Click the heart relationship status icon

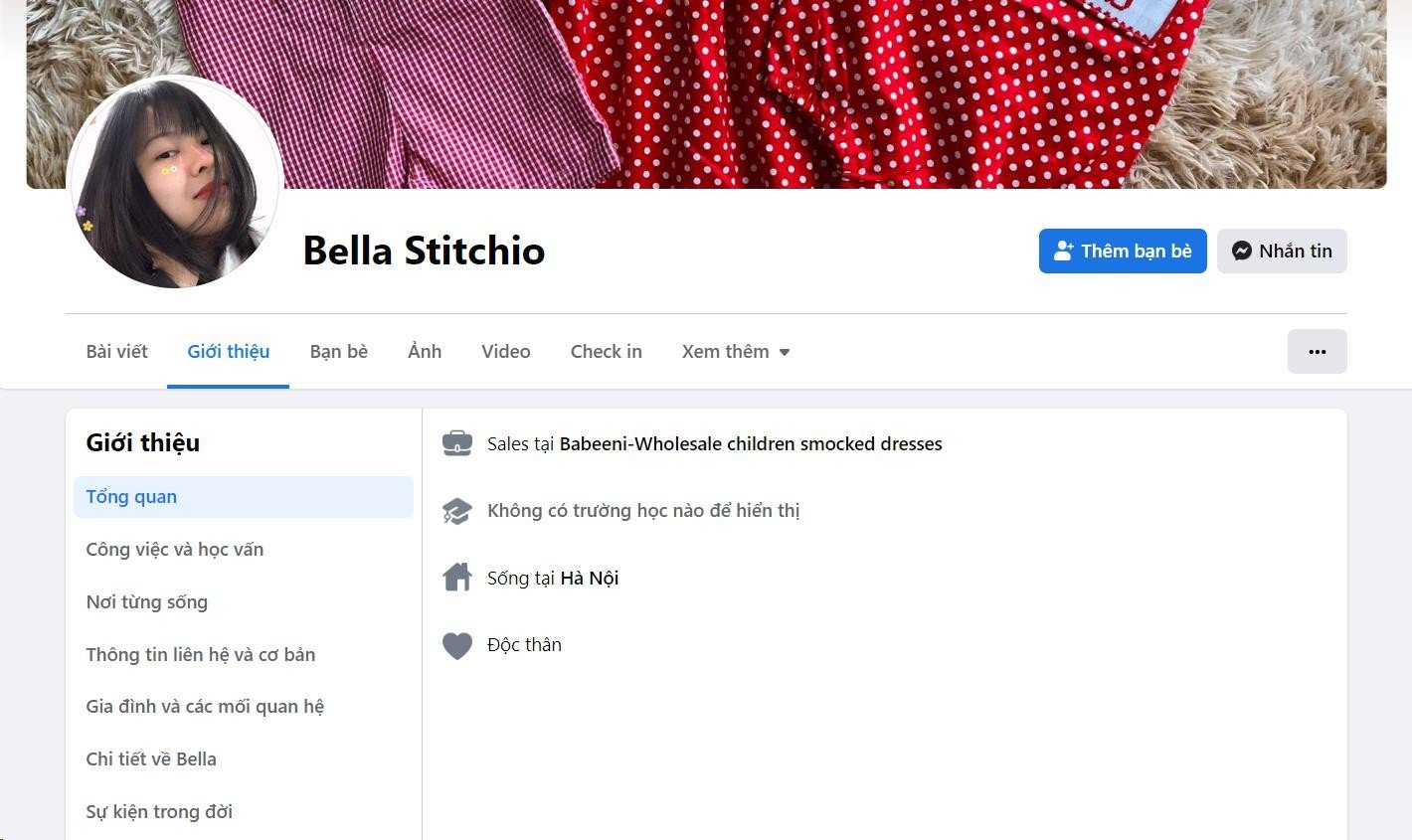click(457, 645)
